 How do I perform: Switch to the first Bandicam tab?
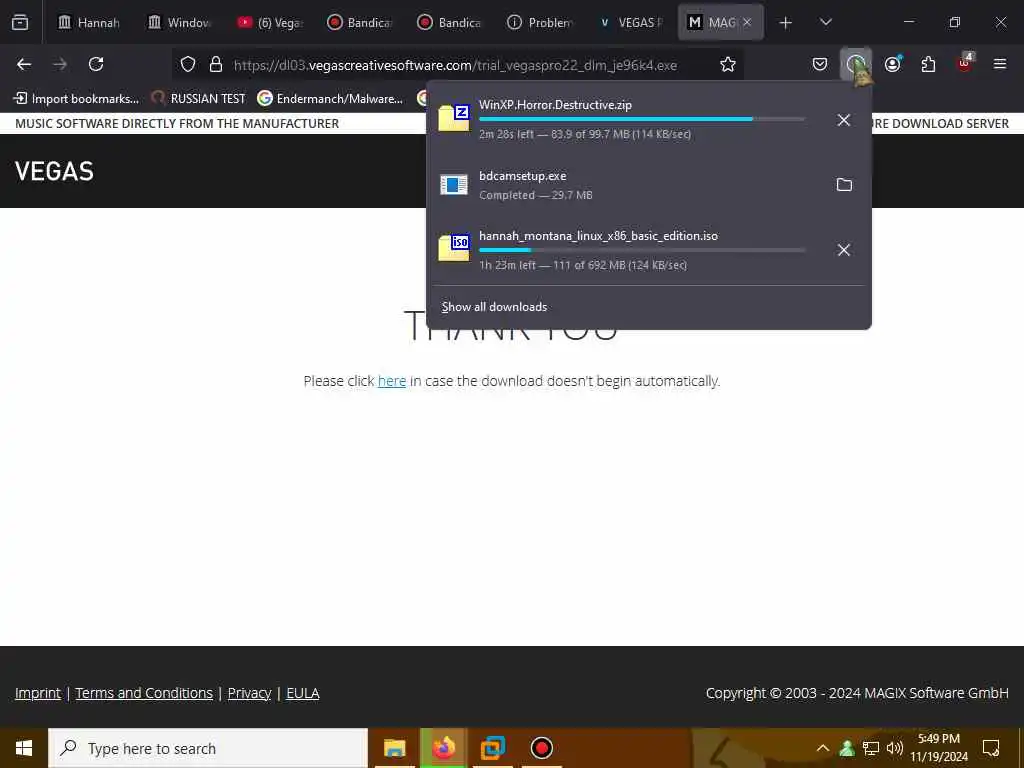(360, 22)
